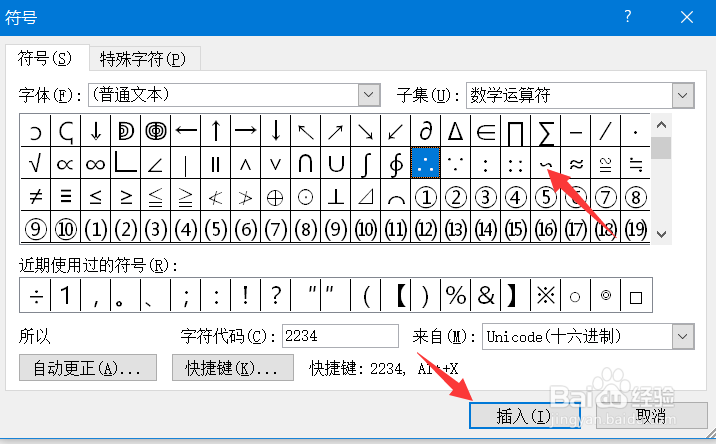The image size is (716, 444).
Task: Select the highlighted therefore symbol ∴
Action: [425, 163]
